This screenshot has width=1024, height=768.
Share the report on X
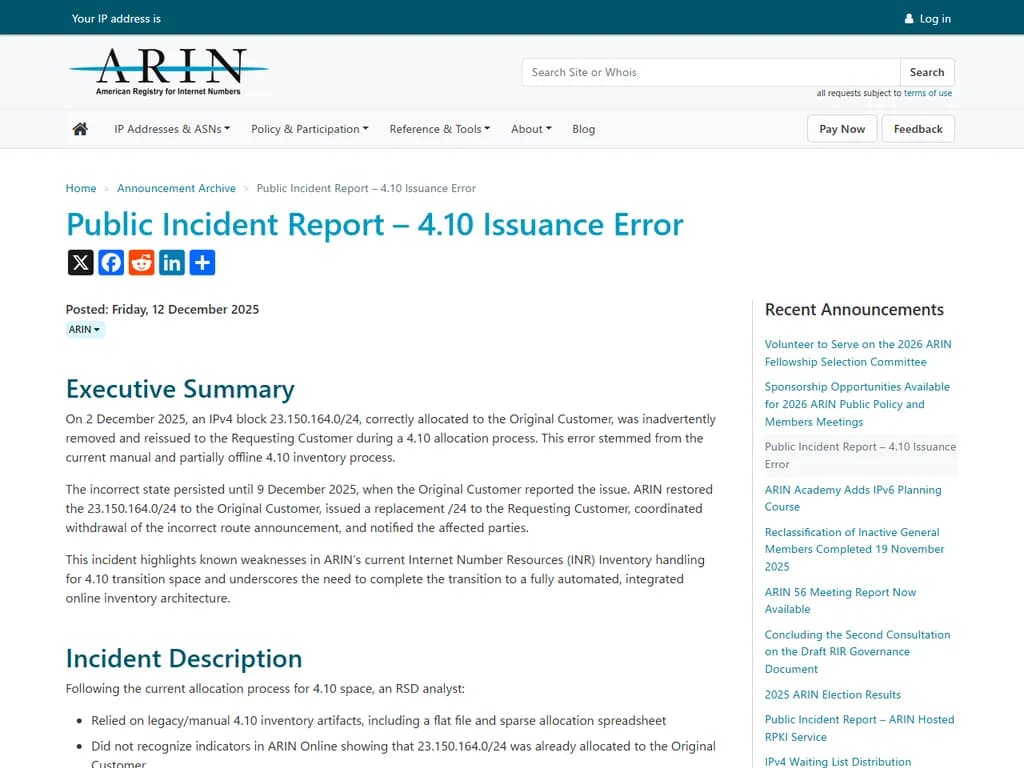click(x=80, y=262)
